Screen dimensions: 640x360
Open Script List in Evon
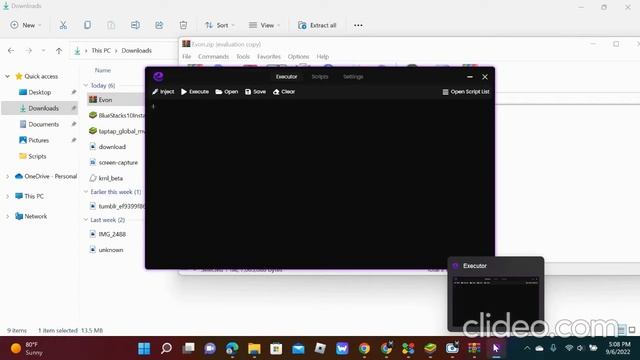[x=466, y=92]
